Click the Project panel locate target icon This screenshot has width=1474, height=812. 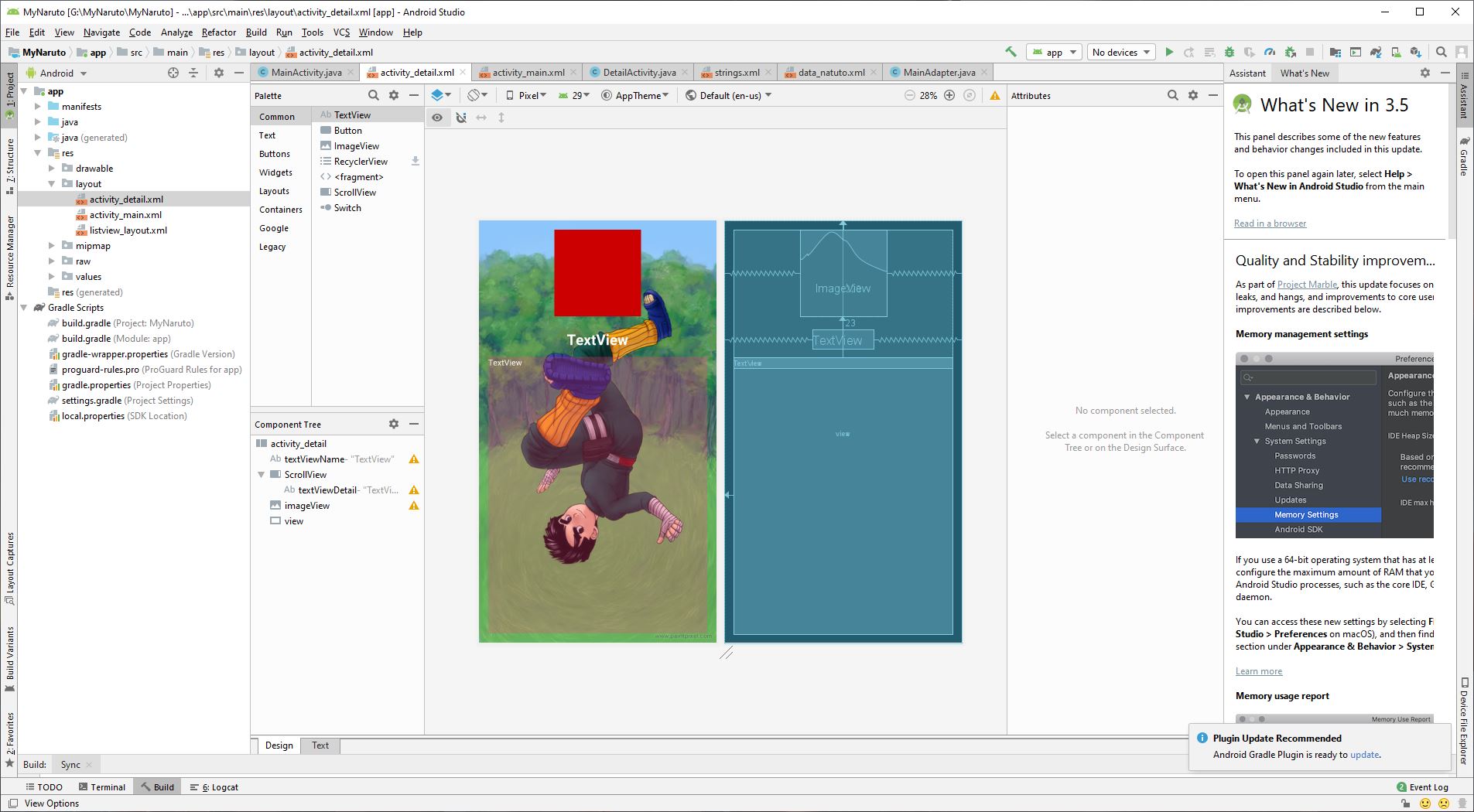173,73
